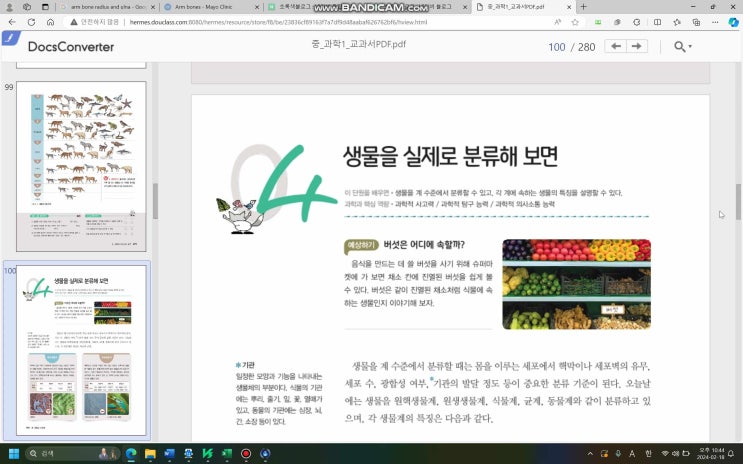Click the address bar URL
Viewport: 743px width, 464px height.
click(280, 22)
